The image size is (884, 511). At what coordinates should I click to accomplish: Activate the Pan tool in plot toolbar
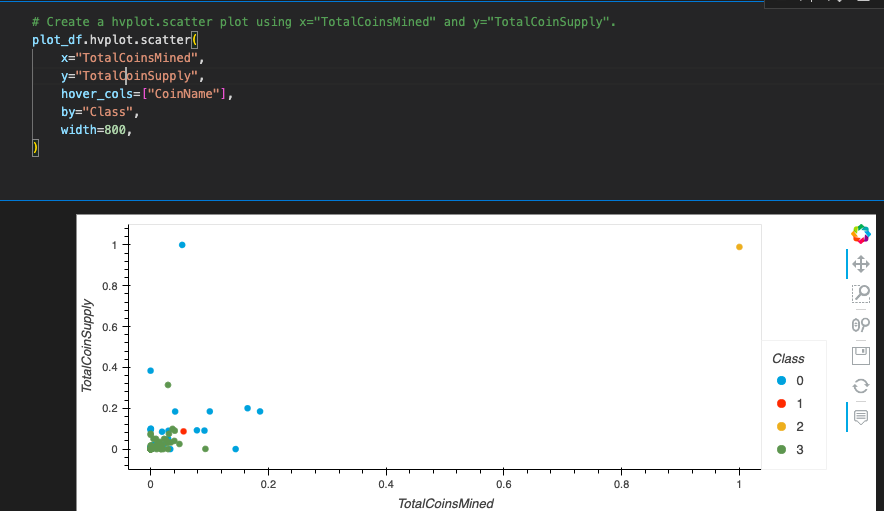coord(860,264)
